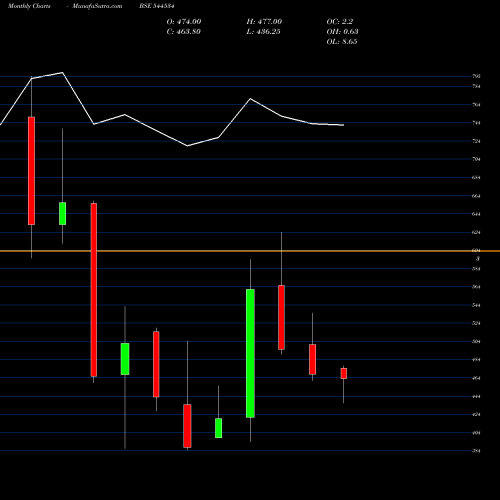Click the high value 'H: 477.00'
Viewport: 500px width, 500px height.
[264, 22]
